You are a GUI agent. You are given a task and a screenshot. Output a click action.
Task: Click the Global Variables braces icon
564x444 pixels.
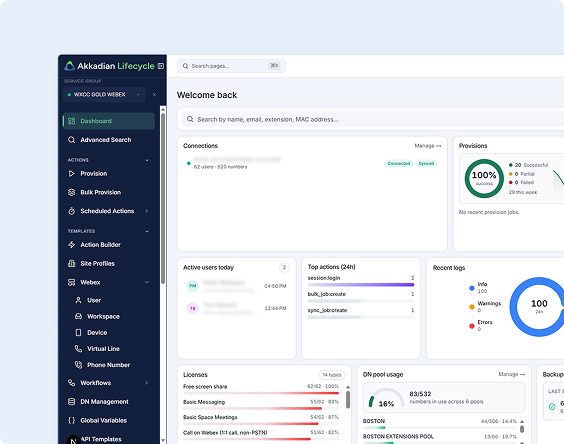pyautogui.click(x=72, y=420)
